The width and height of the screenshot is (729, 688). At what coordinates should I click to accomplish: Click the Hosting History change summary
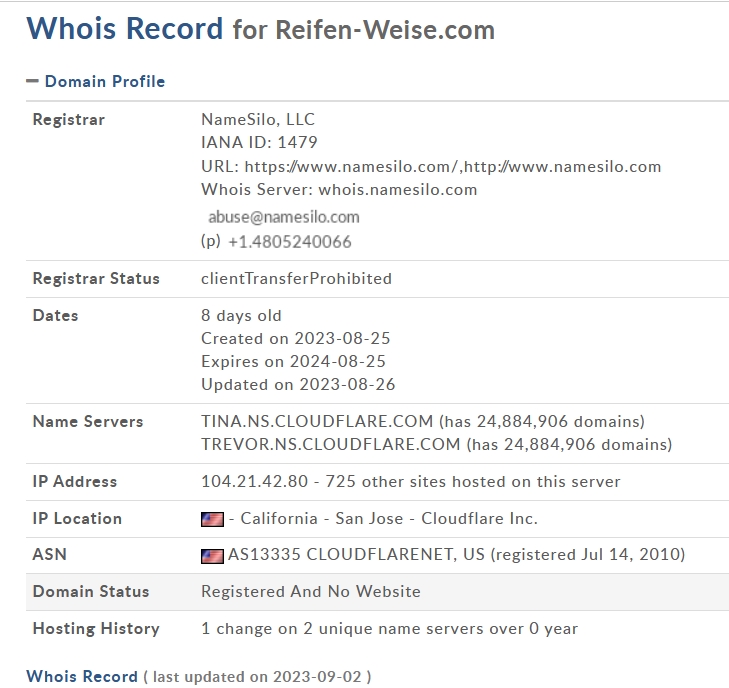coord(390,628)
